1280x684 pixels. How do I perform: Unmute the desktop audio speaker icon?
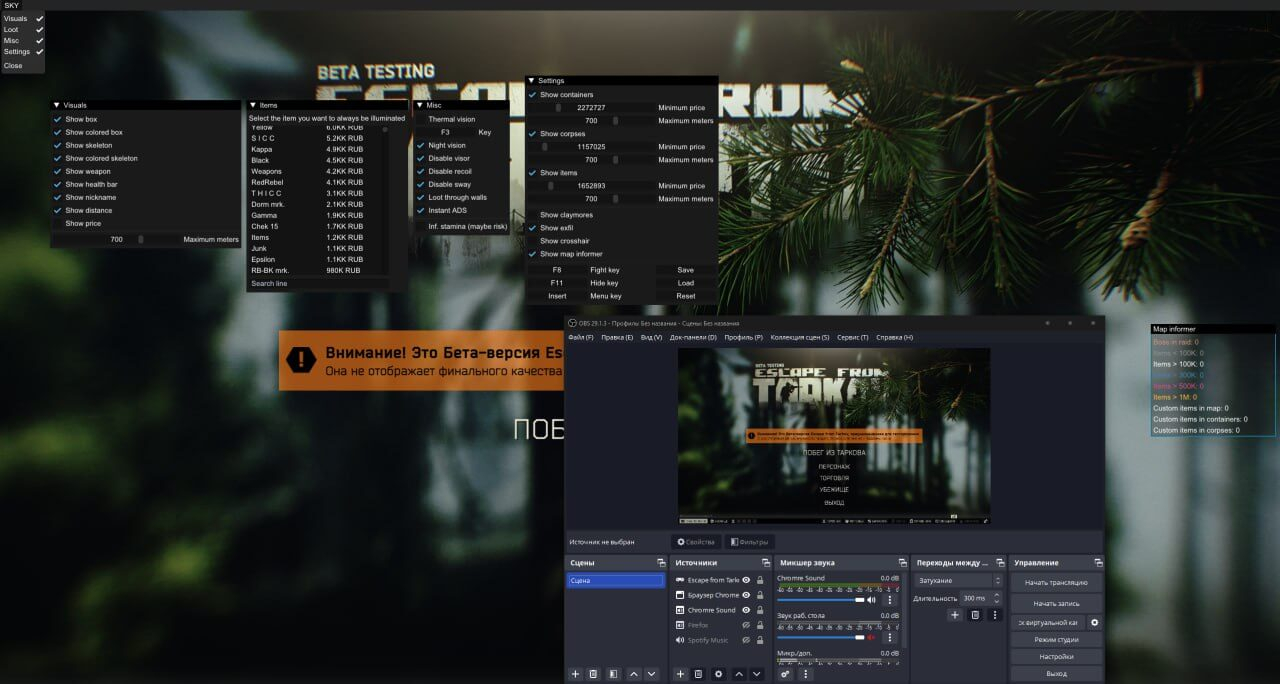pos(871,636)
